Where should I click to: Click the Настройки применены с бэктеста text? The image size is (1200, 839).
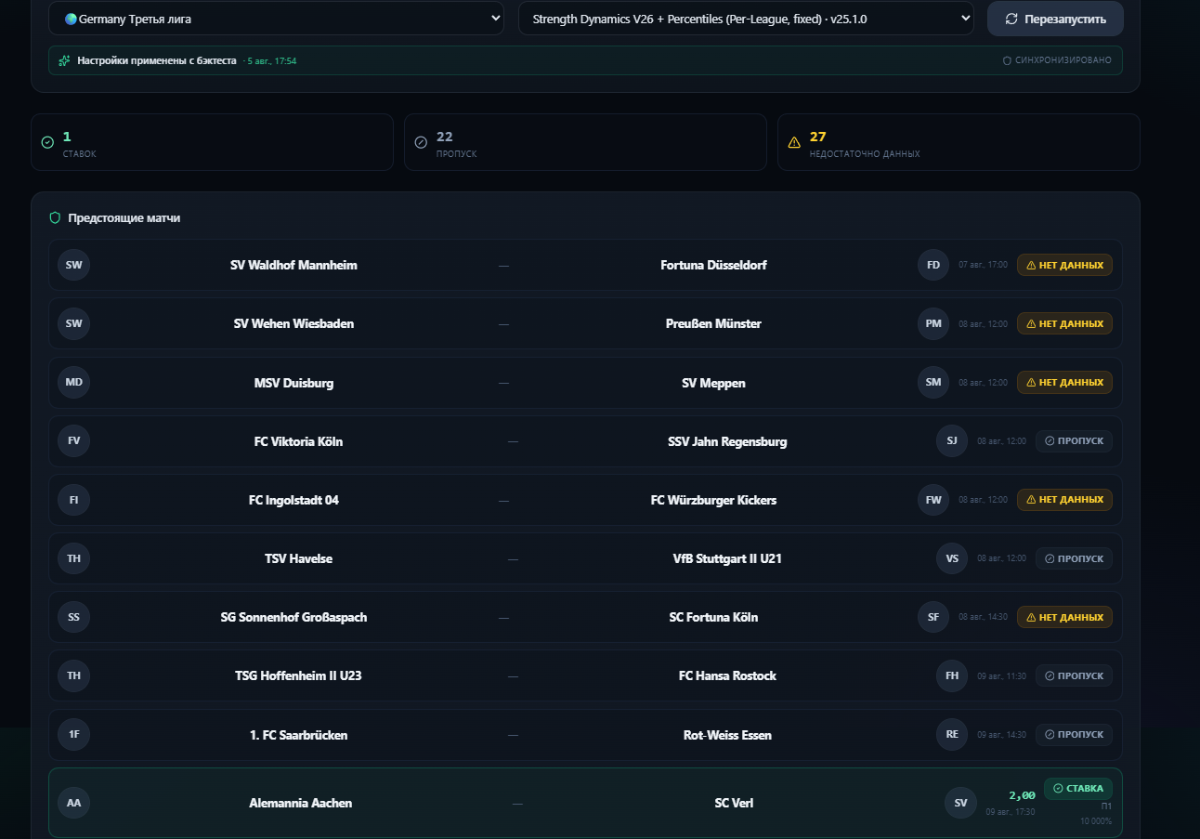click(158, 61)
